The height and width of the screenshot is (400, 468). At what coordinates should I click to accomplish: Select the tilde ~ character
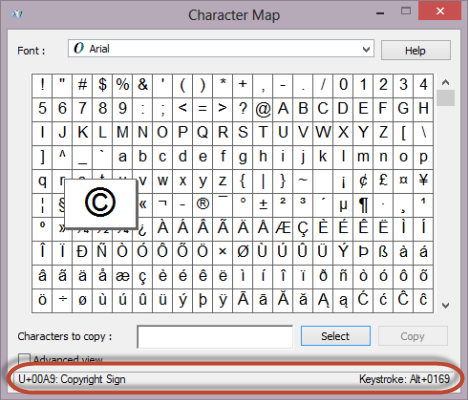(x=303, y=180)
